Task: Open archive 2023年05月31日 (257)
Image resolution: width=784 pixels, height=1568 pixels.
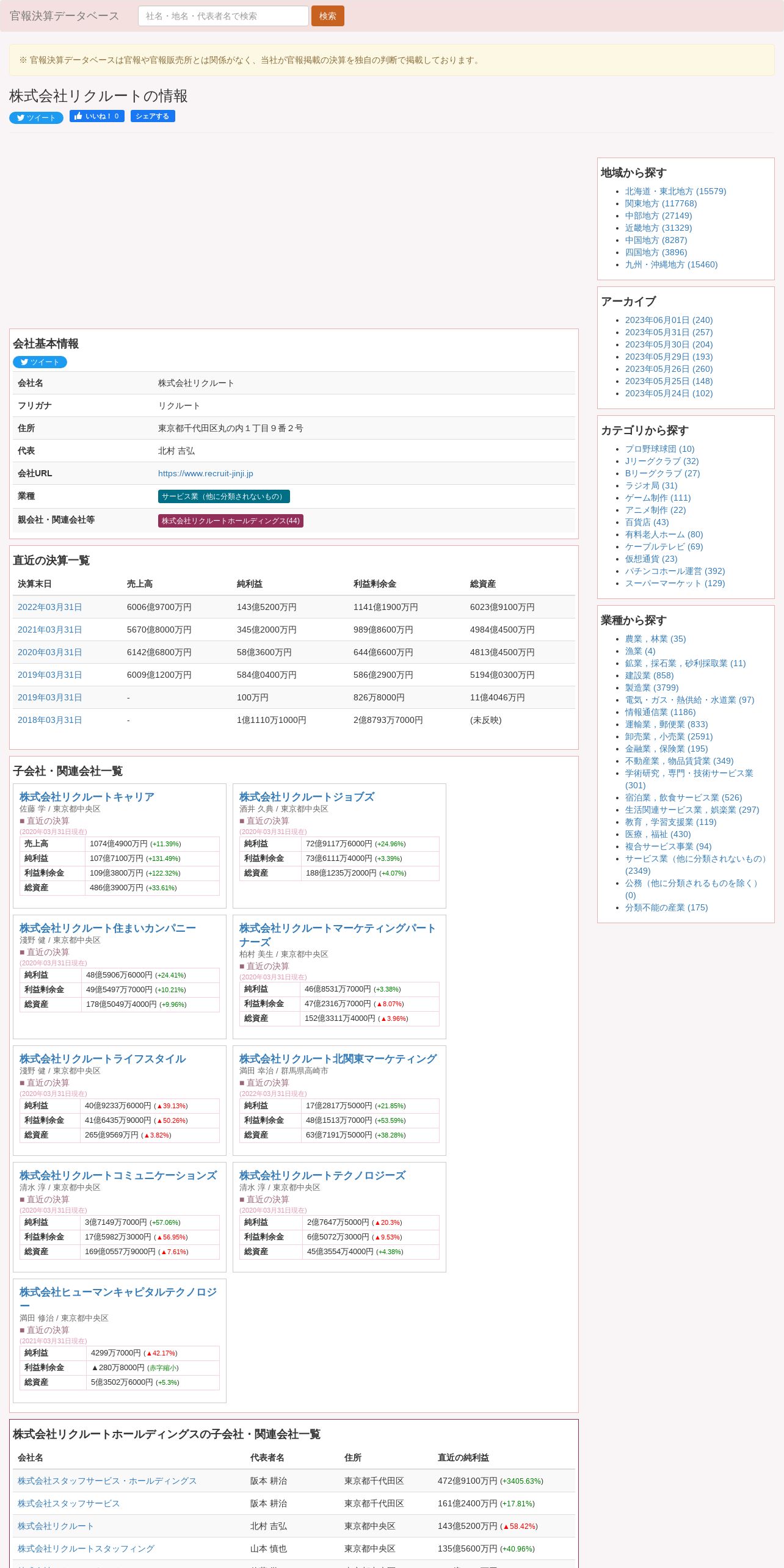Action: 669,332
